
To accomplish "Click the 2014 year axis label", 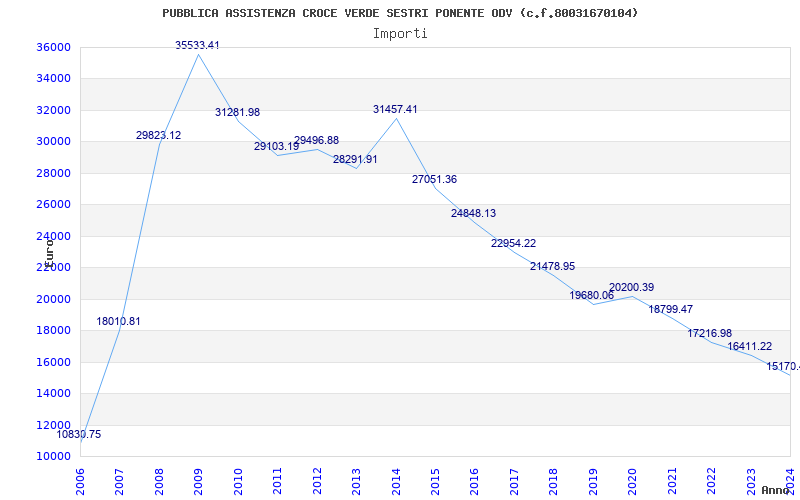I will pos(396,478).
